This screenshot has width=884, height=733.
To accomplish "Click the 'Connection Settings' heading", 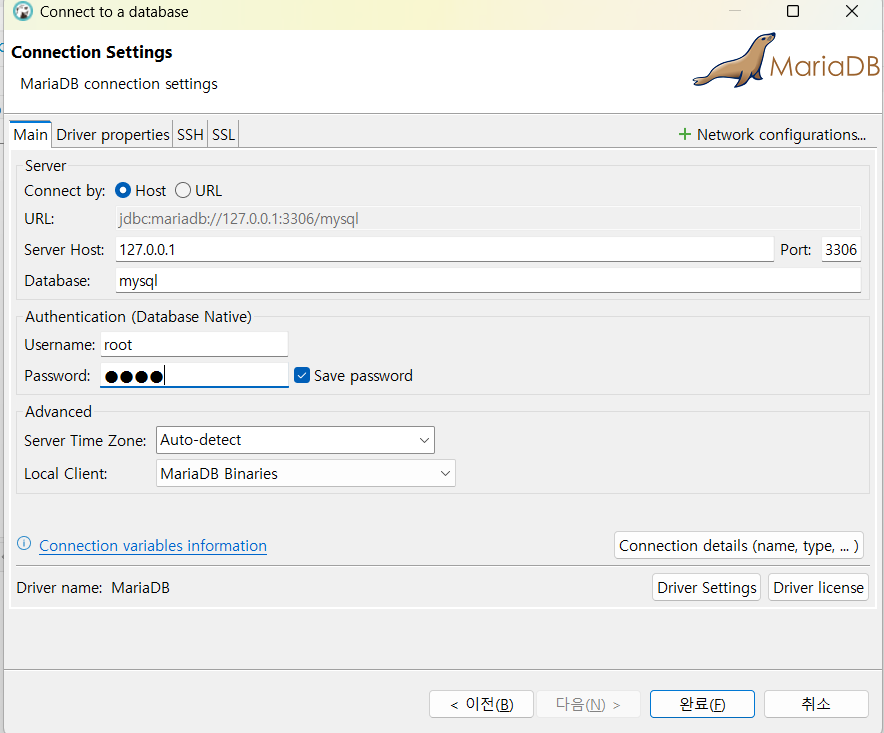I will pos(92,52).
